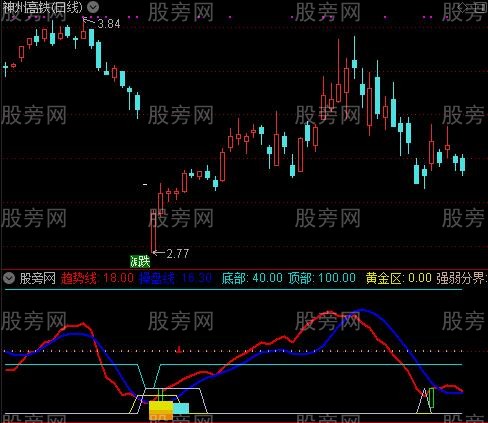Click the 股旁网 indicator name in the sub-panel header
This screenshot has width=488, height=423.
(x=37, y=278)
